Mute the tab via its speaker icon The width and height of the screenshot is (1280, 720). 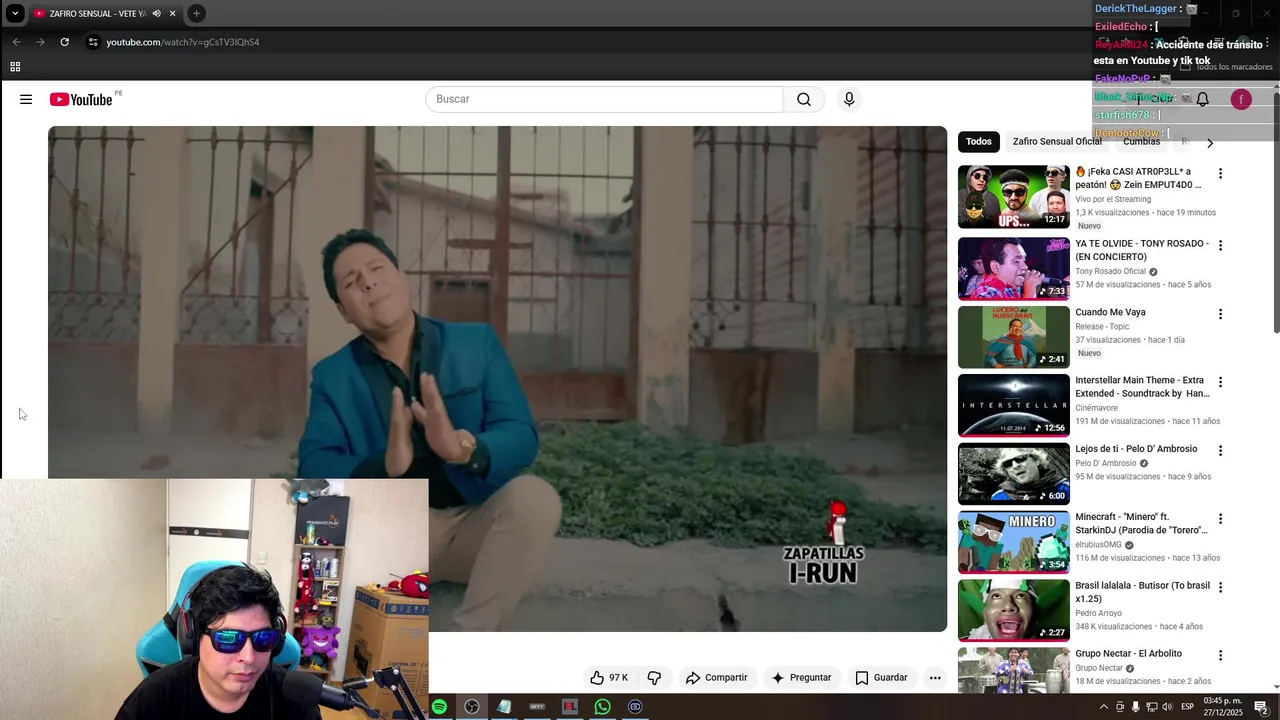[x=156, y=13]
